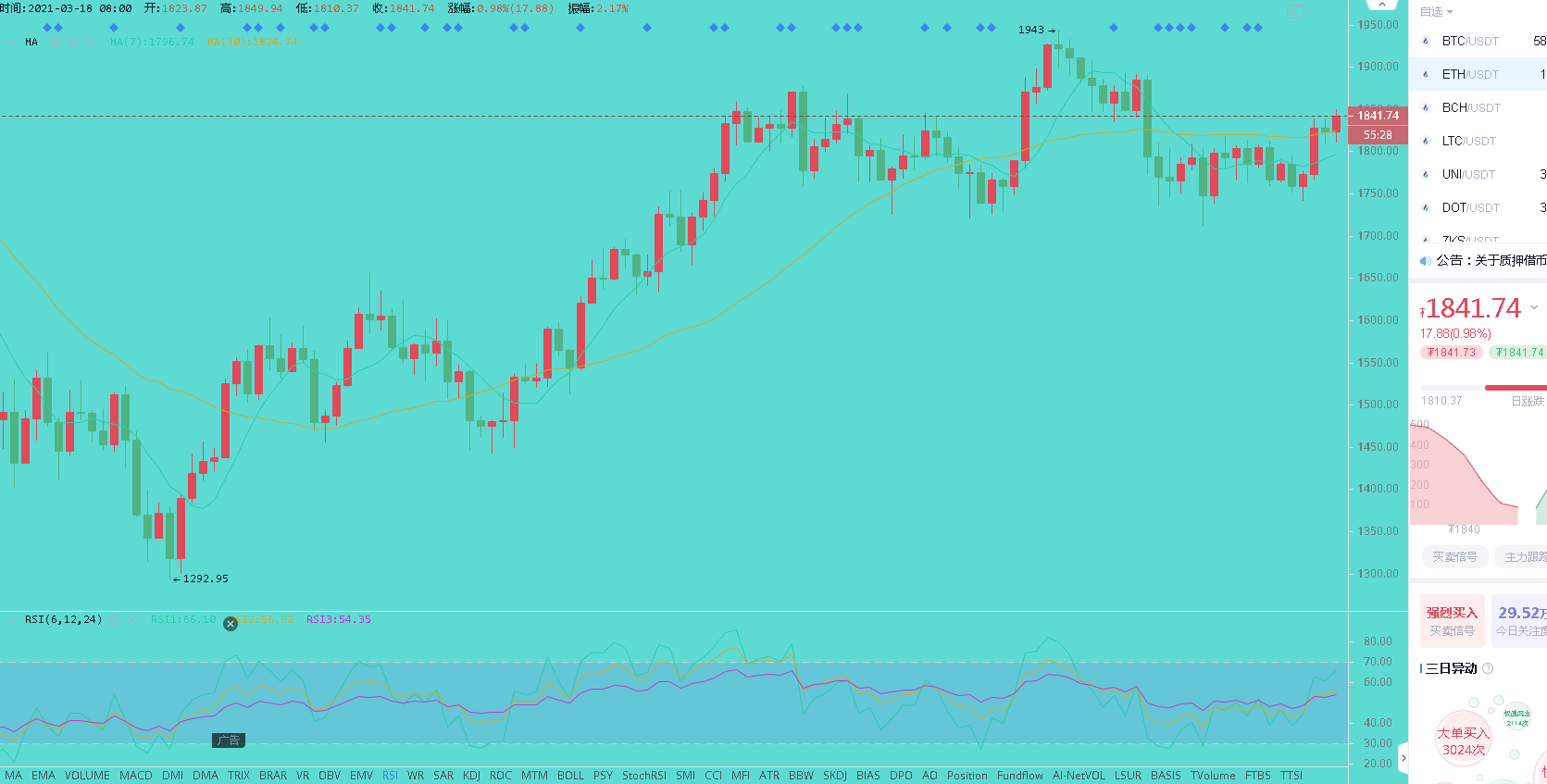This screenshot has height=784, width=1547.
Task: Close the RSI ad badge with X
Action: [231, 624]
